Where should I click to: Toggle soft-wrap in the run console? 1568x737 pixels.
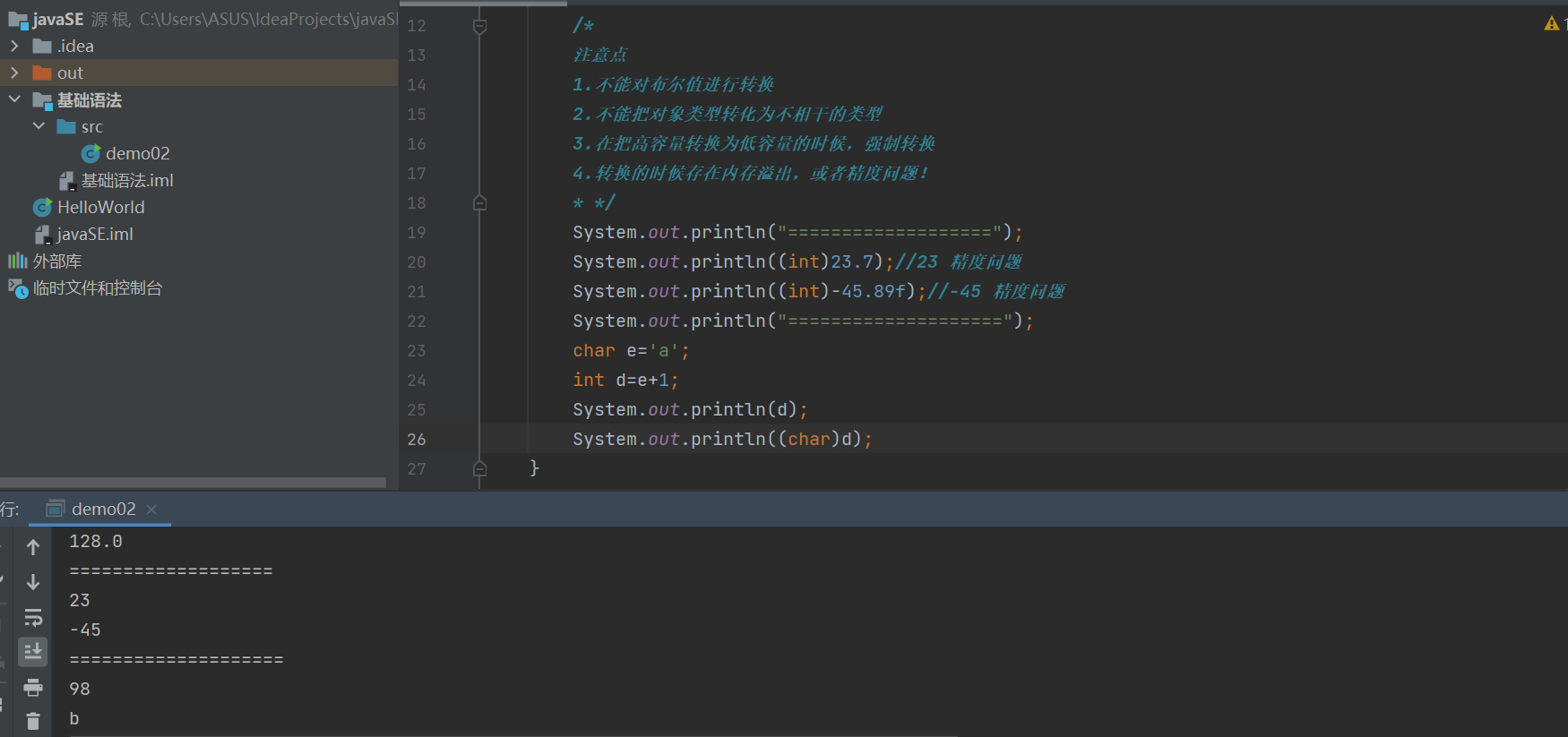(33, 617)
